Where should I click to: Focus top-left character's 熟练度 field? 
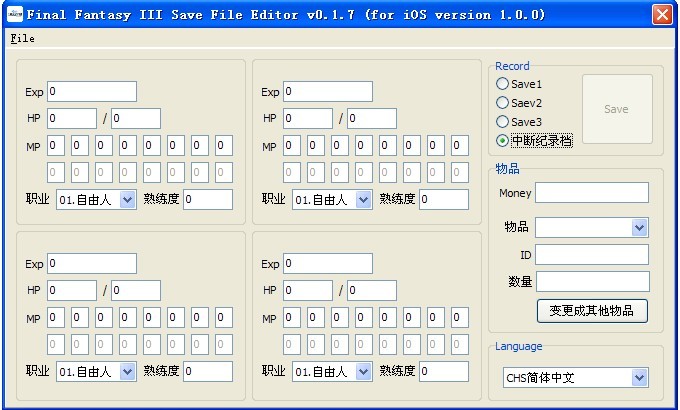[x=208, y=200]
